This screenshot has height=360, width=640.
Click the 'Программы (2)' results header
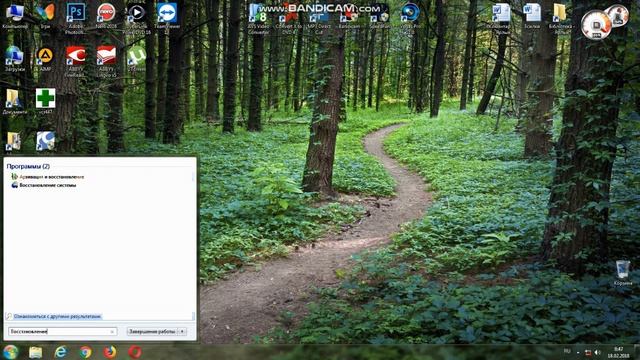(x=28, y=167)
